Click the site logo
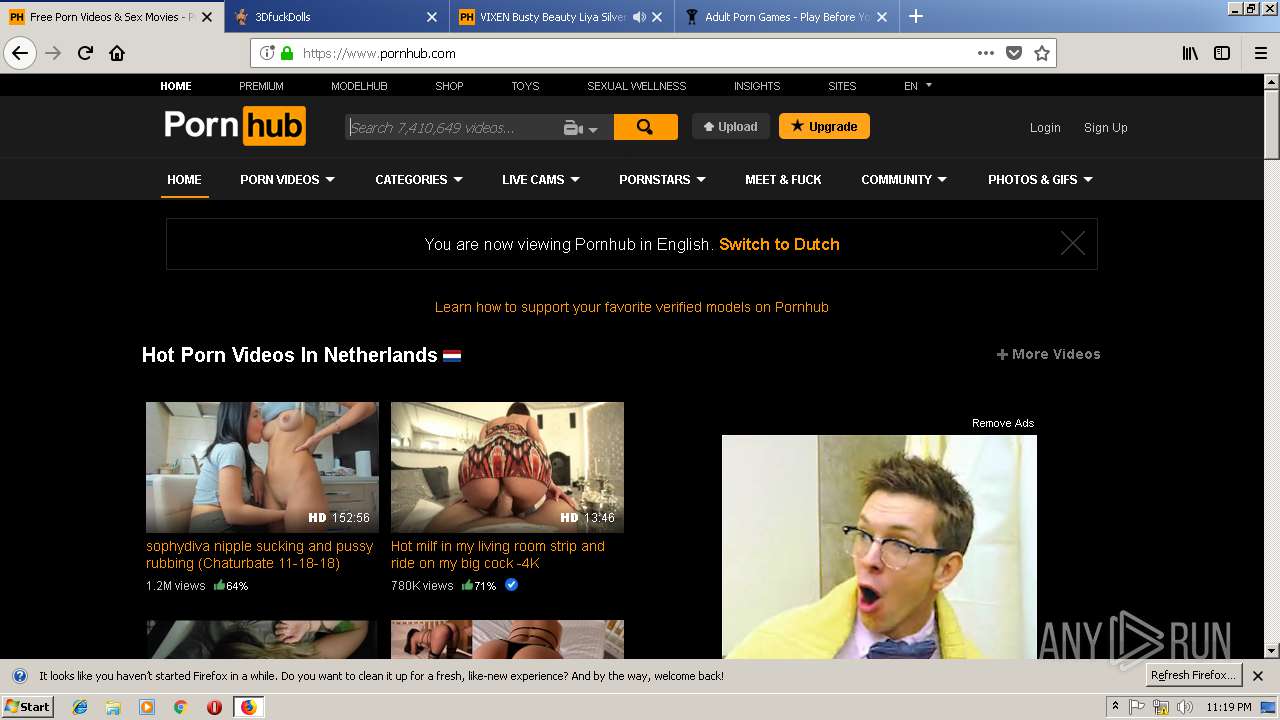This screenshot has width=1280, height=720. click(x=235, y=127)
